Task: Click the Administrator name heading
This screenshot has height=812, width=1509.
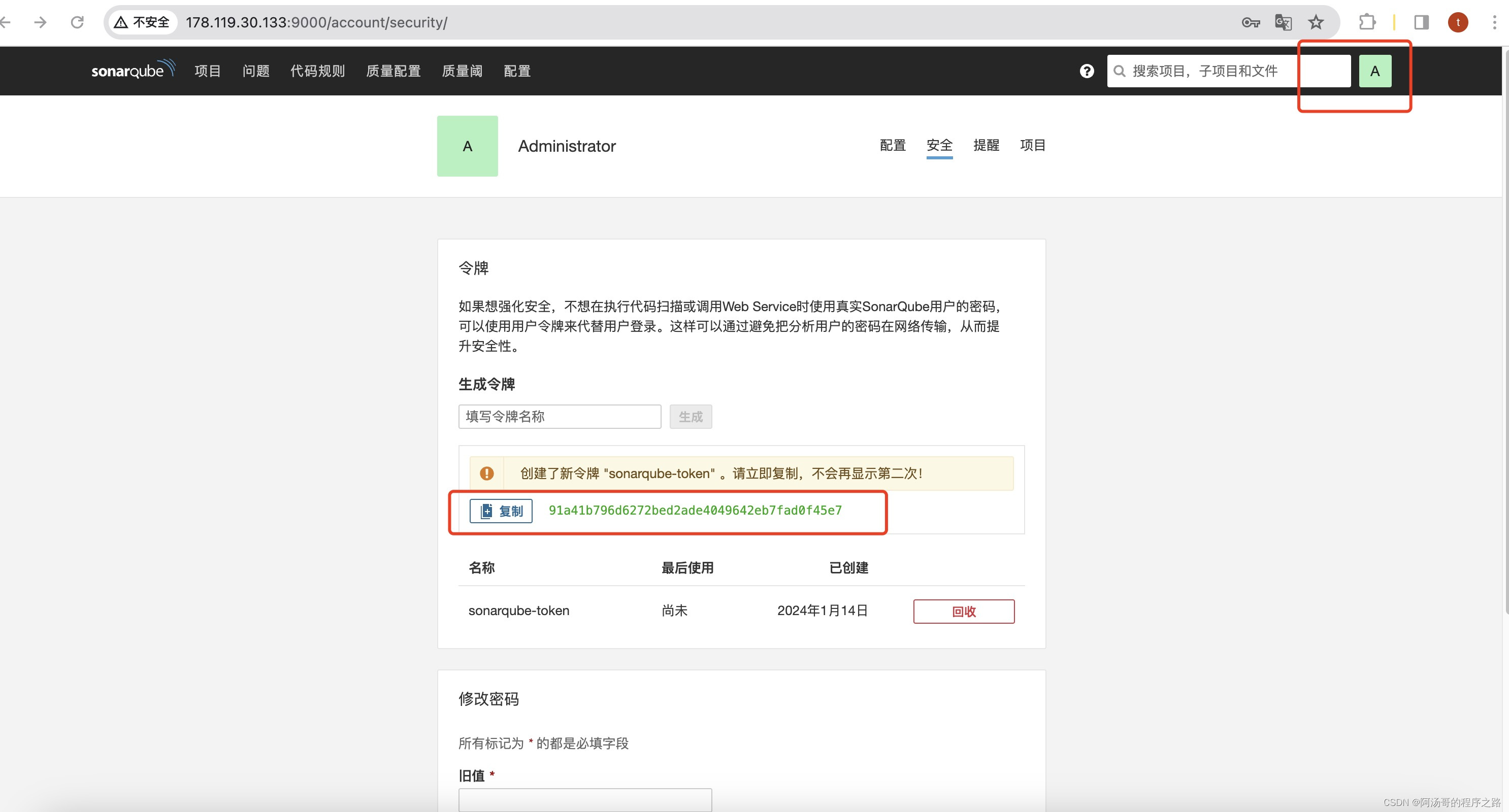Action: pyautogui.click(x=567, y=146)
